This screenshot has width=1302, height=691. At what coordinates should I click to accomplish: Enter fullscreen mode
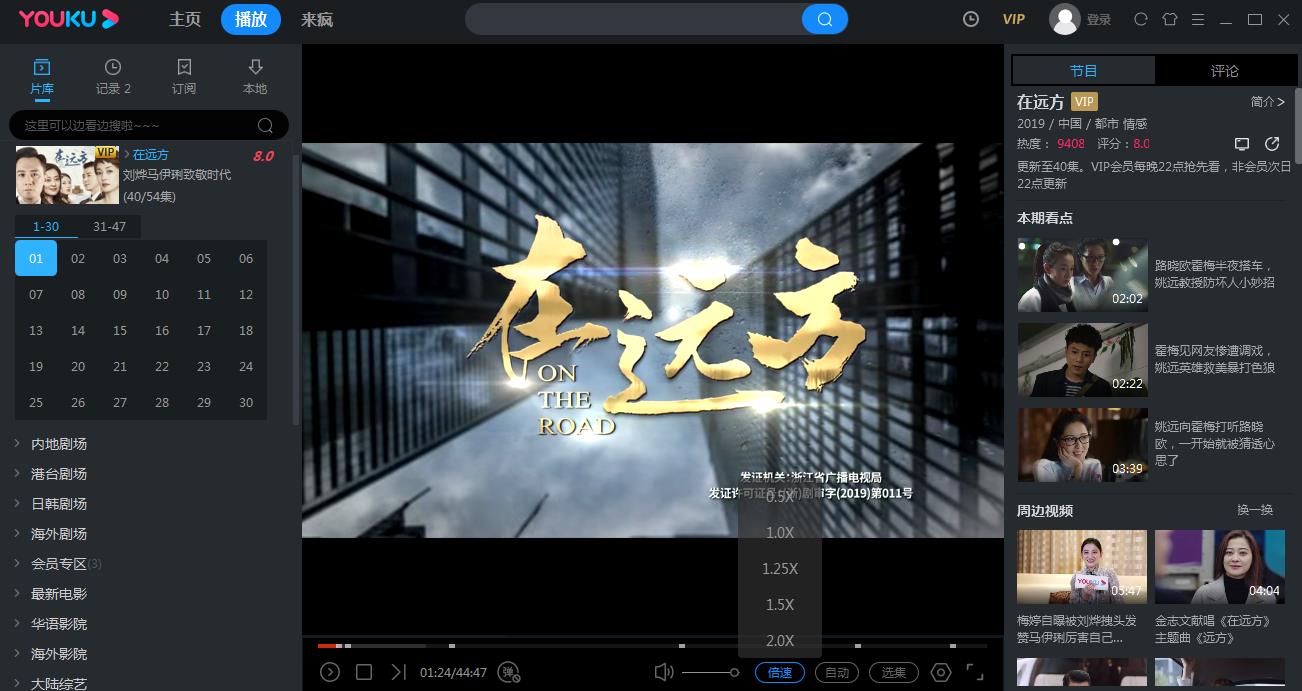pyautogui.click(x=975, y=672)
